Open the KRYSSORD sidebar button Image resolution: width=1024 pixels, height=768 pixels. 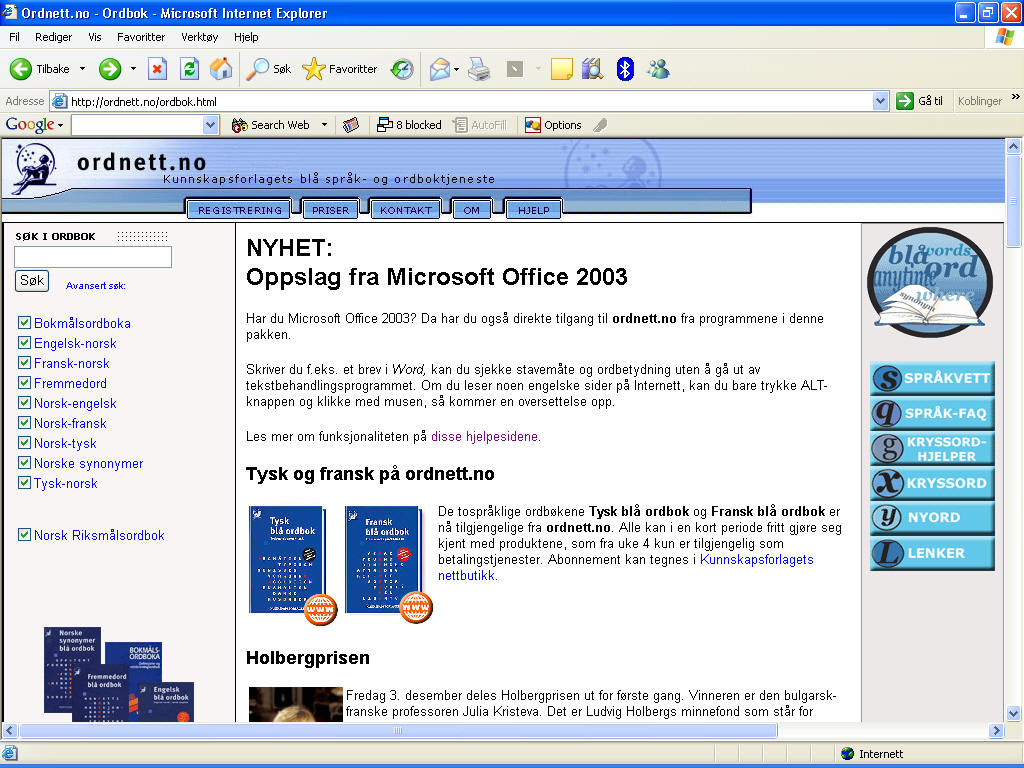tap(932, 483)
